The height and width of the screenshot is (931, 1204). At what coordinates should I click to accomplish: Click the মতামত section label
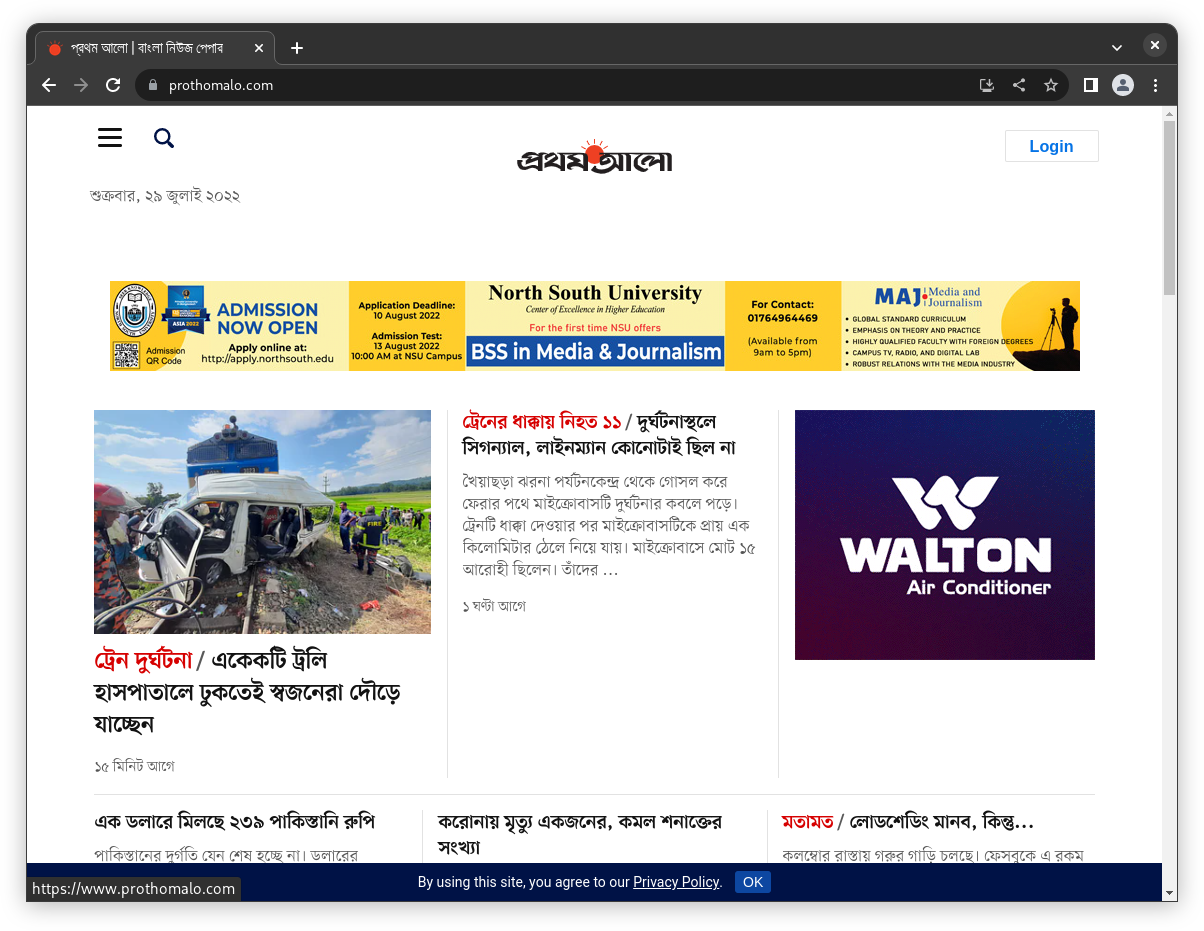click(x=807, y=821)
